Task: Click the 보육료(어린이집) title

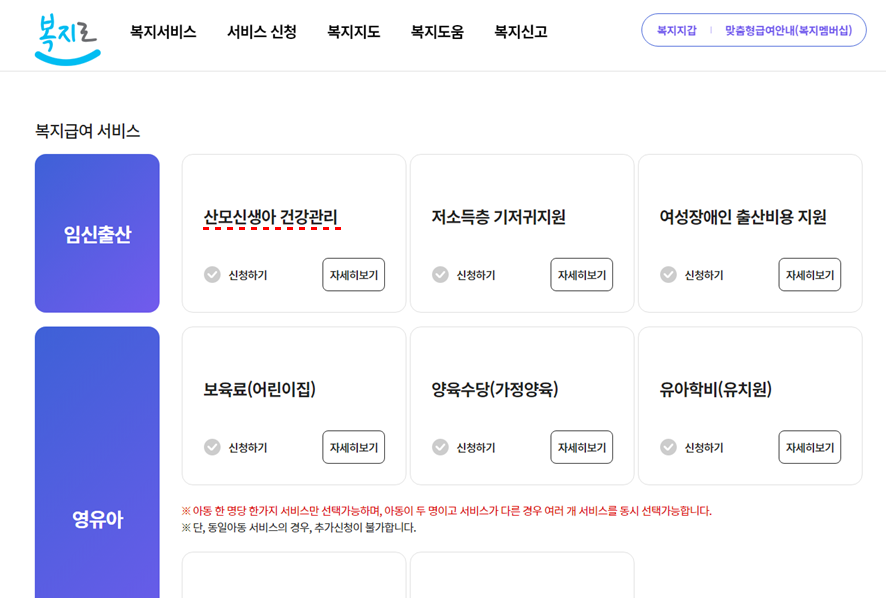Action: (259, 389)
